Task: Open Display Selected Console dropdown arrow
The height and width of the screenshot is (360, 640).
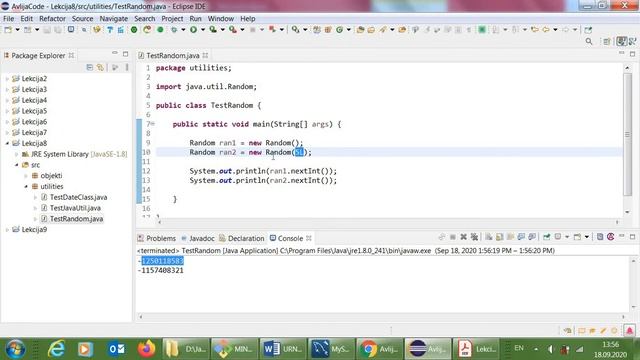Action: coord(567,237)
